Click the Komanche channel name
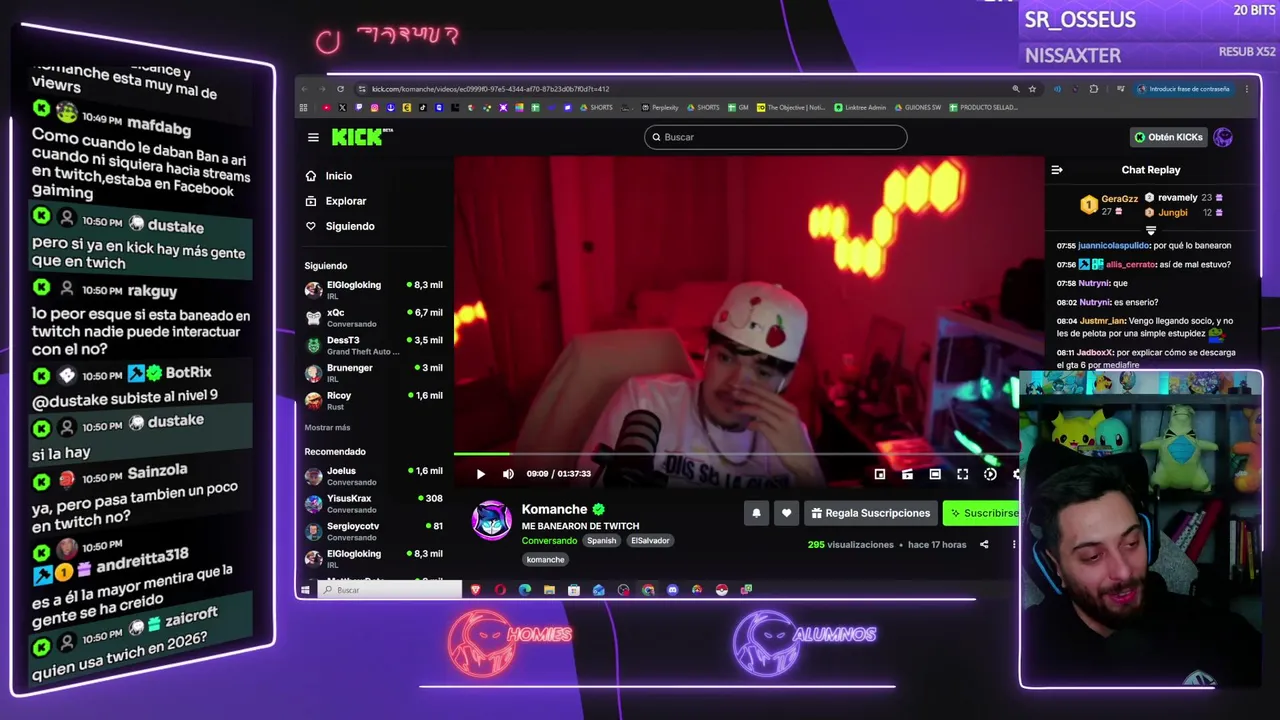 (x=554, y=510)
